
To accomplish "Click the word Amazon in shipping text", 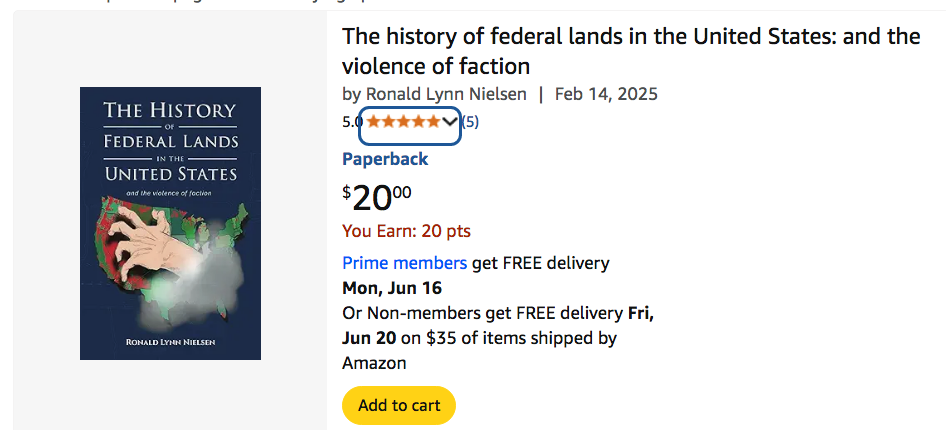I will [x=374, y=363].
